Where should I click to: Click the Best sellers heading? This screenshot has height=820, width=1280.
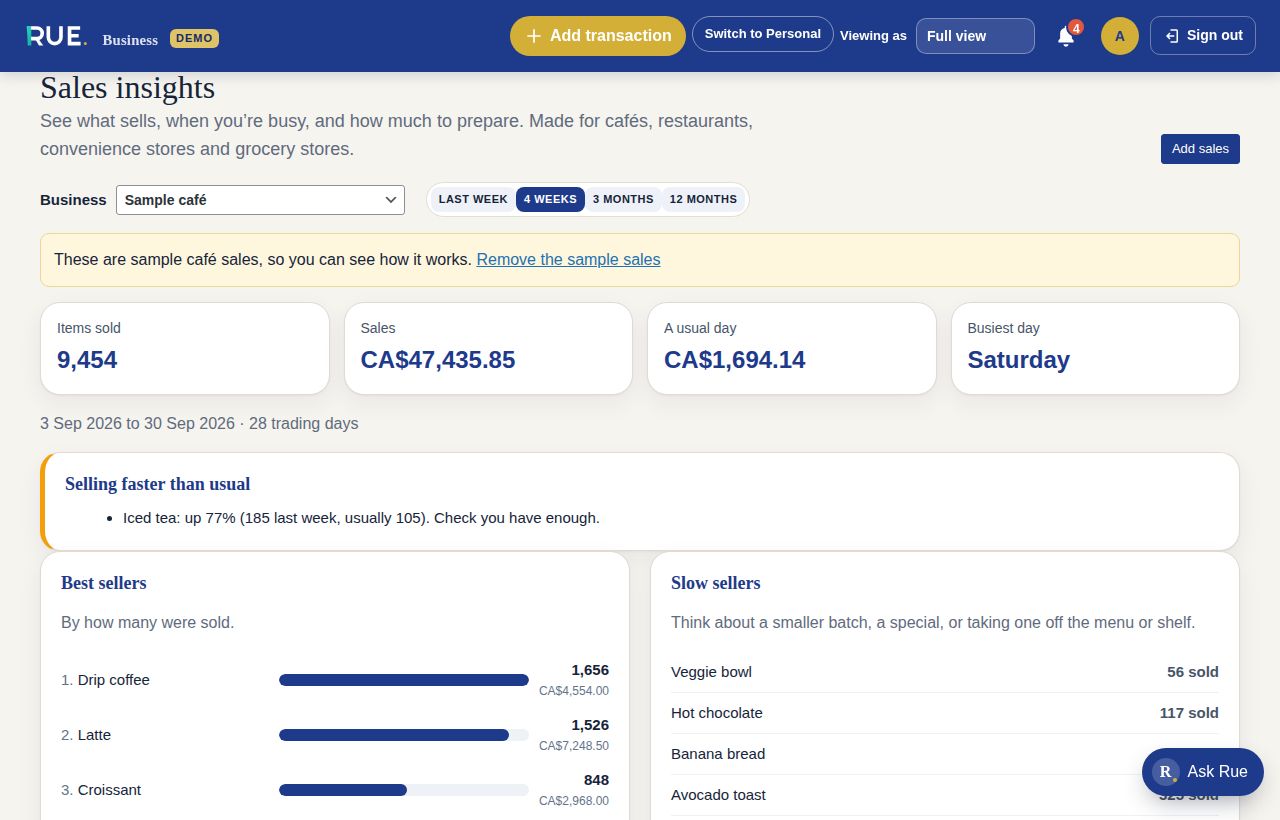pos(104,583)
